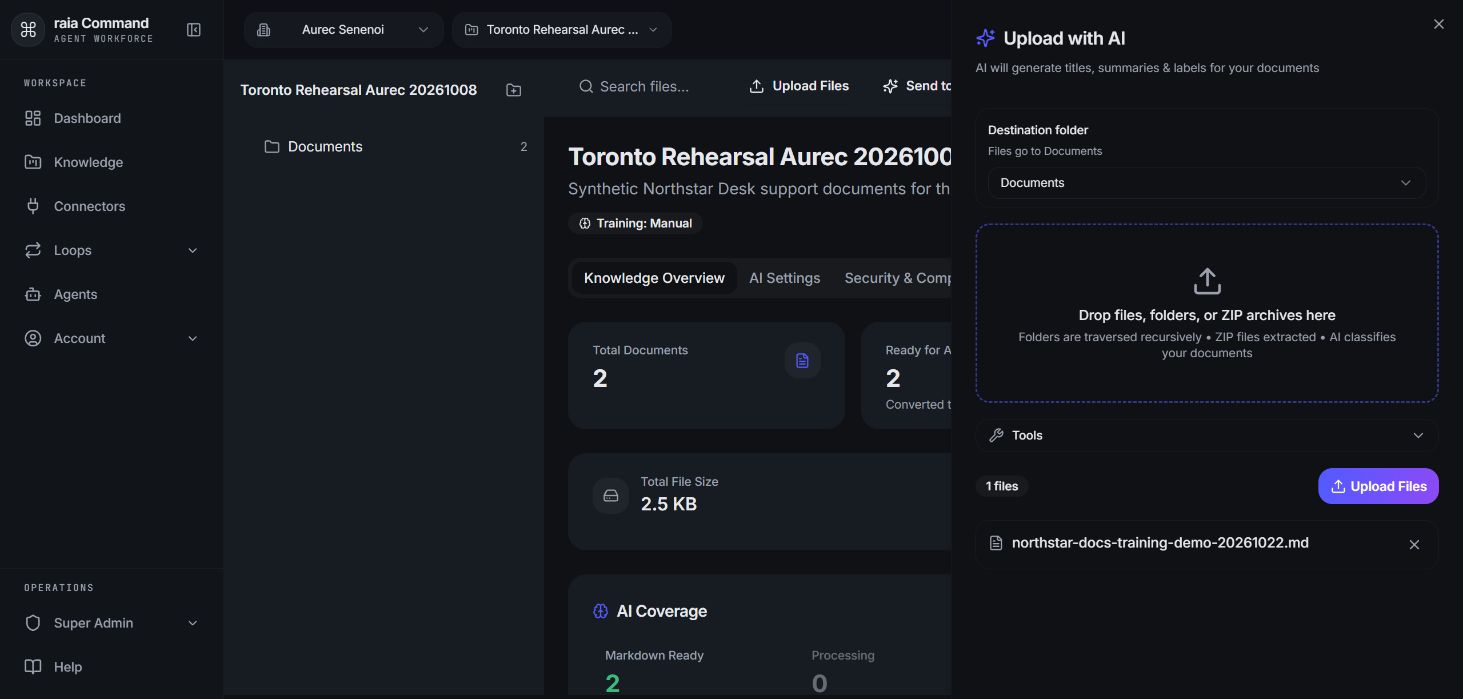Click the northstar-docs-training-demo-20261022.md file name
Image resolution: width=1463 pixels, height=699 pixels.
click(1160, 543)
